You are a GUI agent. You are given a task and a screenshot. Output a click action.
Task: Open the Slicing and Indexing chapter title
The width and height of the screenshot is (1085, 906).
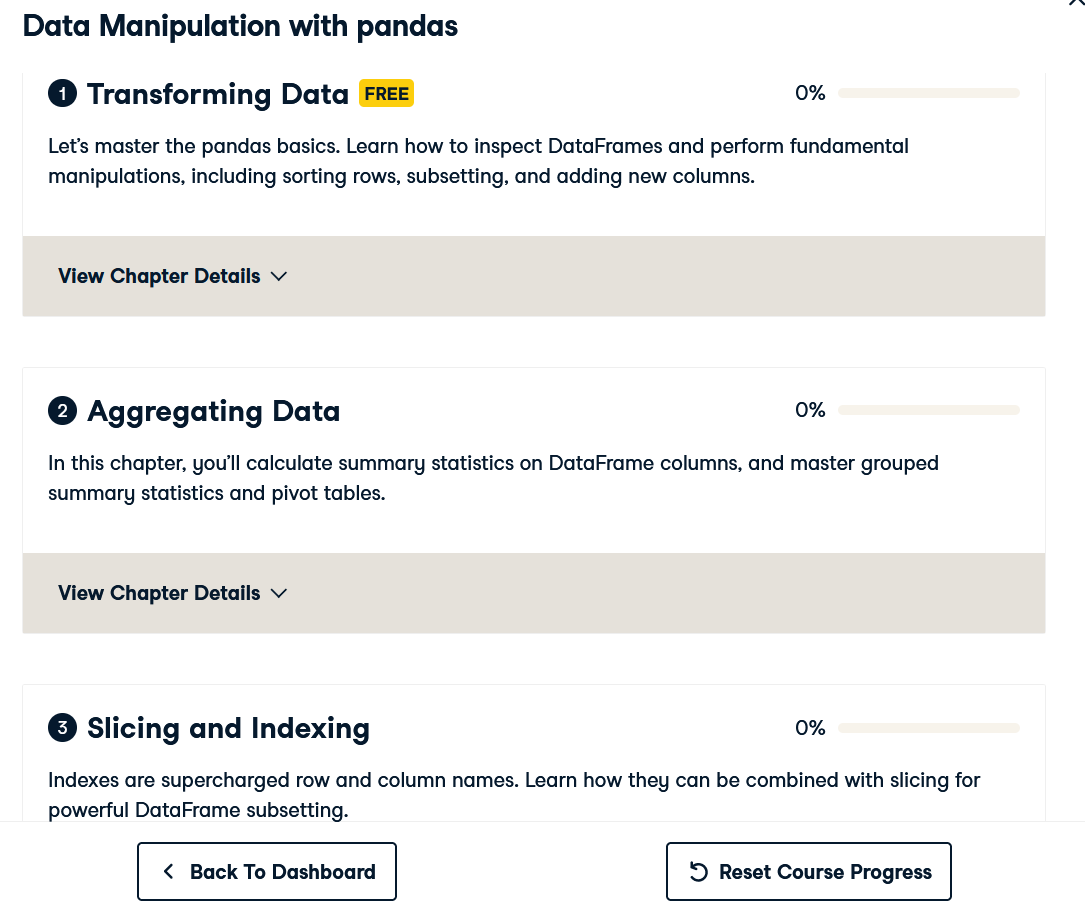(x=228, y=728)
